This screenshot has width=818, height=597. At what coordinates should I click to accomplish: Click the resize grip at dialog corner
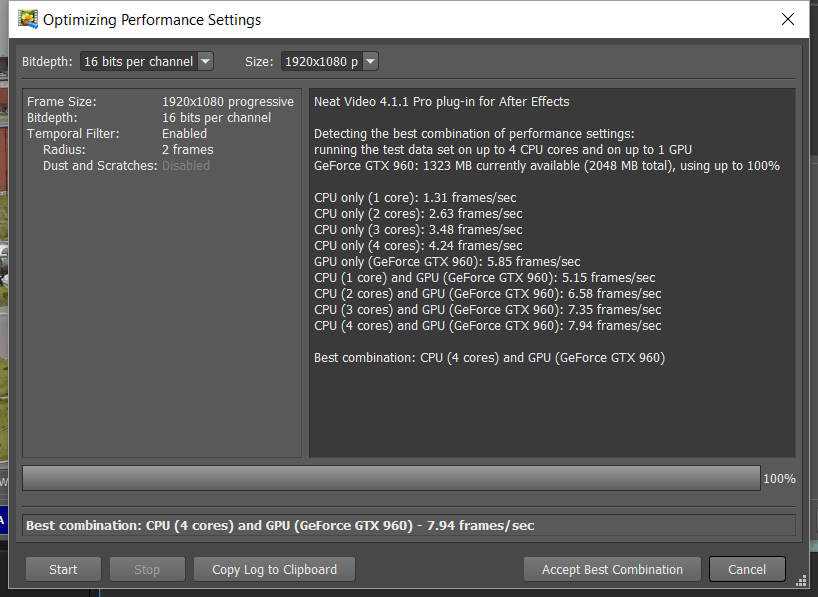tap(801, 582)
